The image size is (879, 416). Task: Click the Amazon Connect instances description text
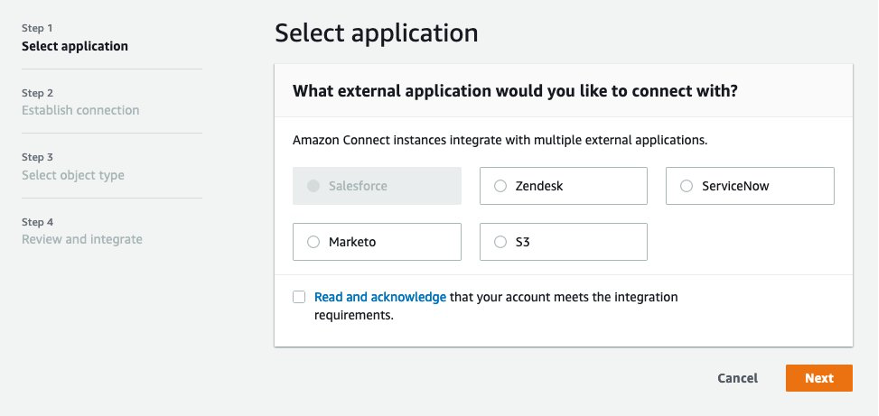500,140
